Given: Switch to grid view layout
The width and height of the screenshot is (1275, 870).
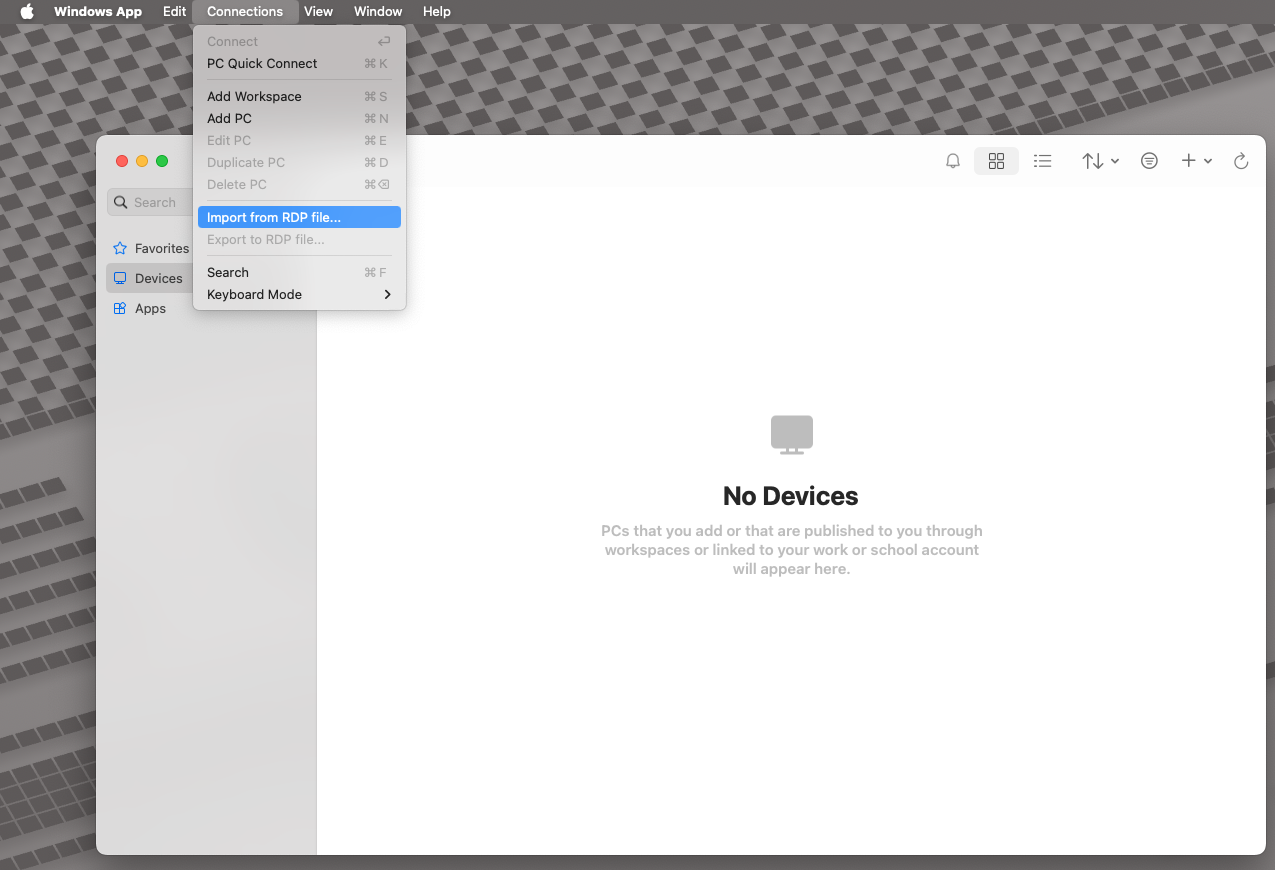Looking at the screenshot, I should pos(996,161).
